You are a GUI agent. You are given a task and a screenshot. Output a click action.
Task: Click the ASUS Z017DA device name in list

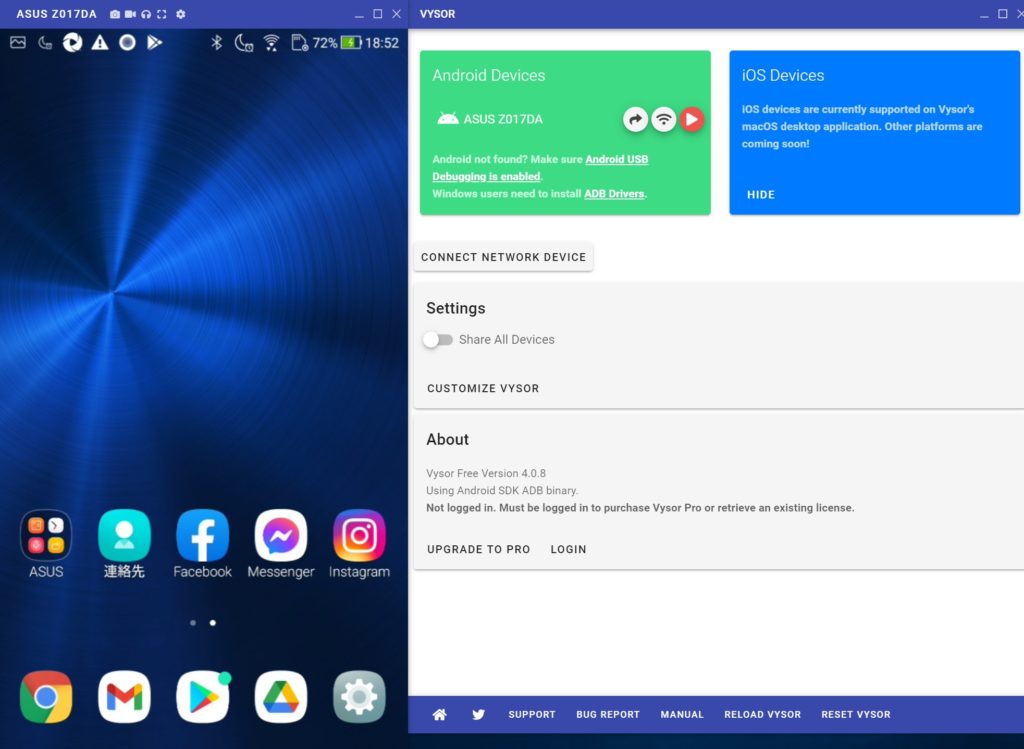coord(503,120)
